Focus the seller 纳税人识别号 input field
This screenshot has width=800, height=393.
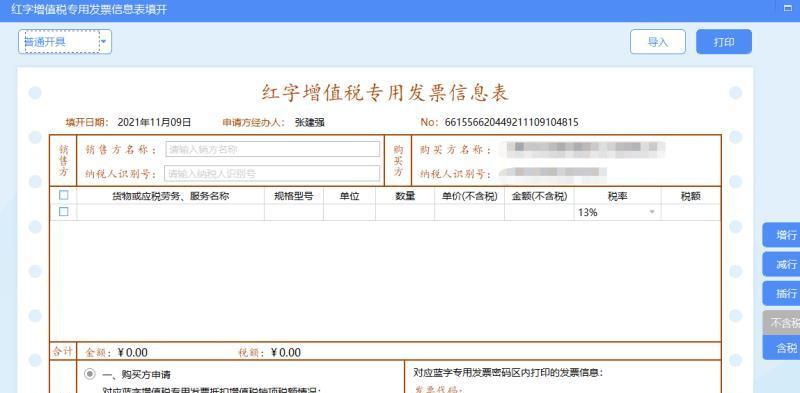pyautogui.click(x=272, y=174)
